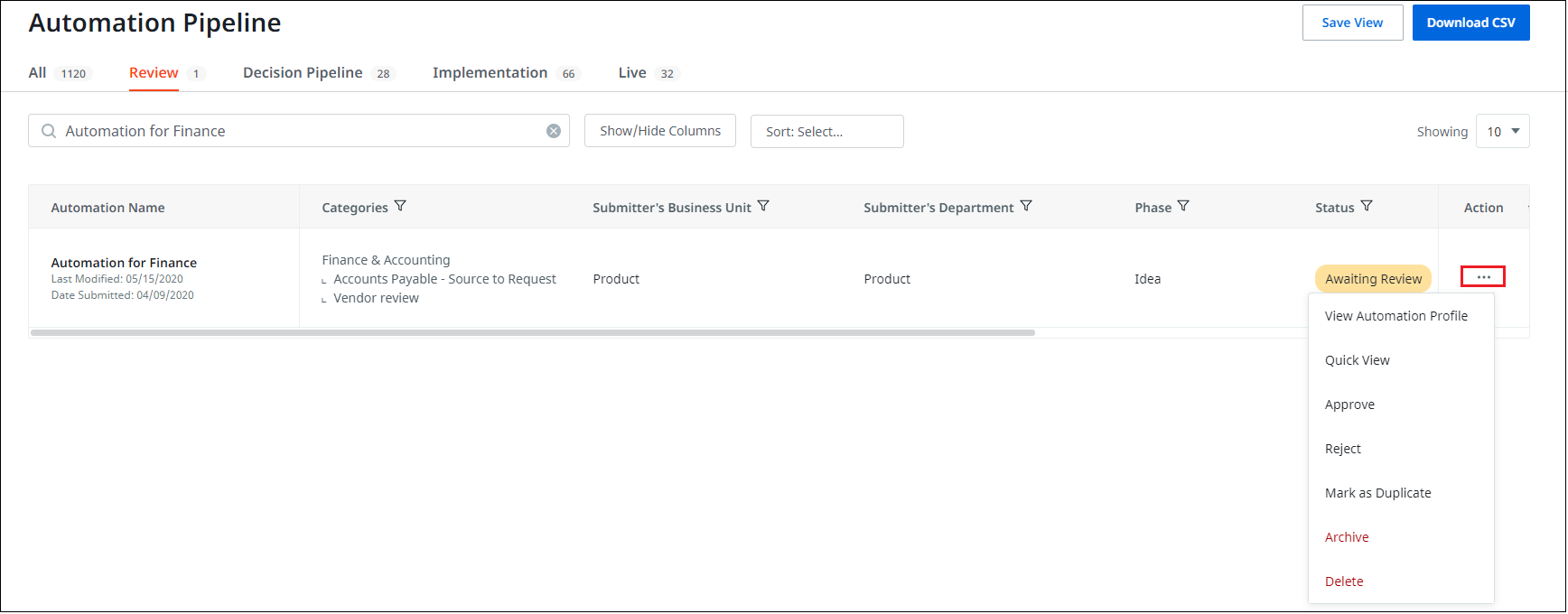The width and height of the screenshot is (1568, 614).
Task: Open the three-dots action menu
Action: coord(1483,276)
